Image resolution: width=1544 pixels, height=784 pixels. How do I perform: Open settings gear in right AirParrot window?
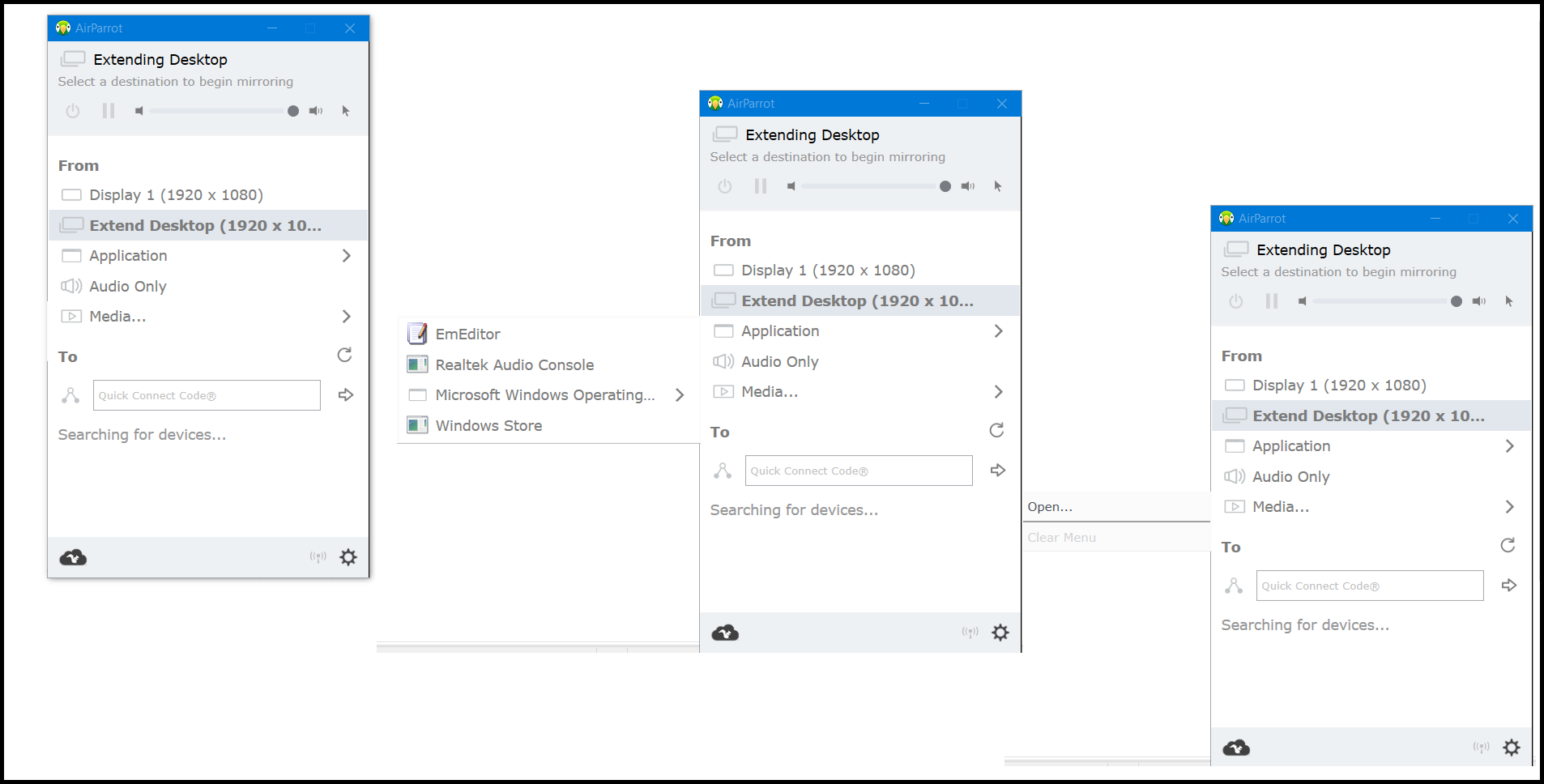point(1512,748)
